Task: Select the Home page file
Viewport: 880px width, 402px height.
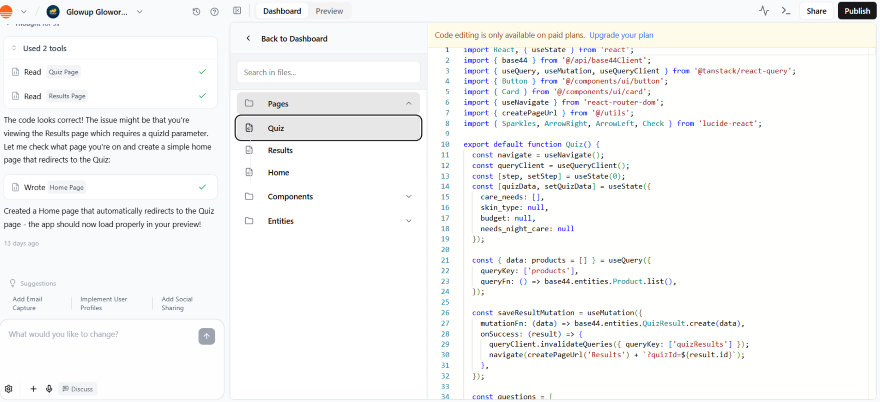Action: pos(328,172)
